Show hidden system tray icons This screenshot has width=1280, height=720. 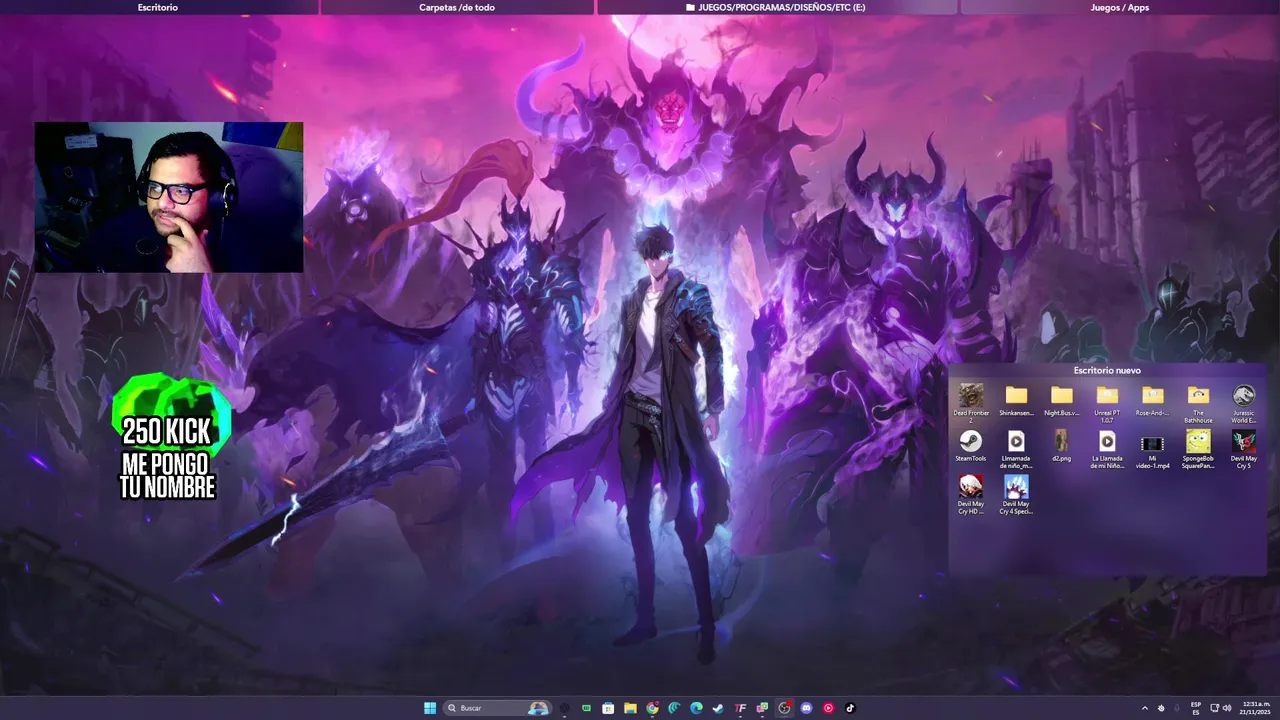1145,708
